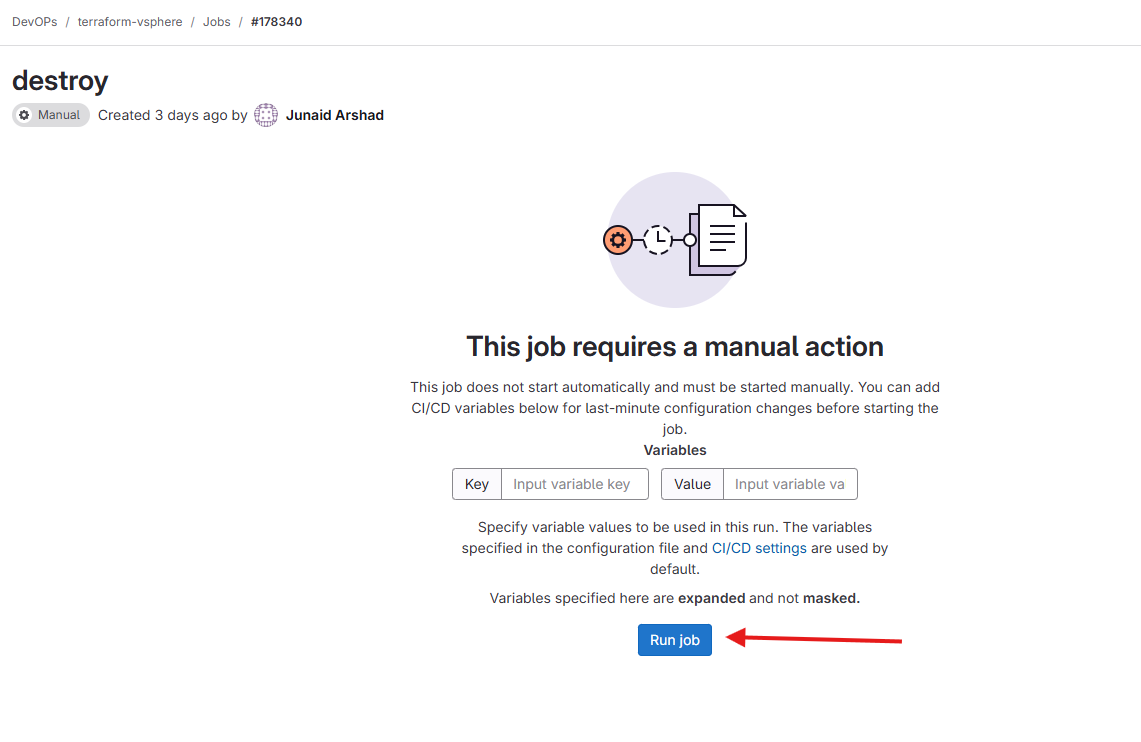Screen dimensions: 1141x742
Task: Select job #178340 in breadcrumb
Action: [277, 22]
